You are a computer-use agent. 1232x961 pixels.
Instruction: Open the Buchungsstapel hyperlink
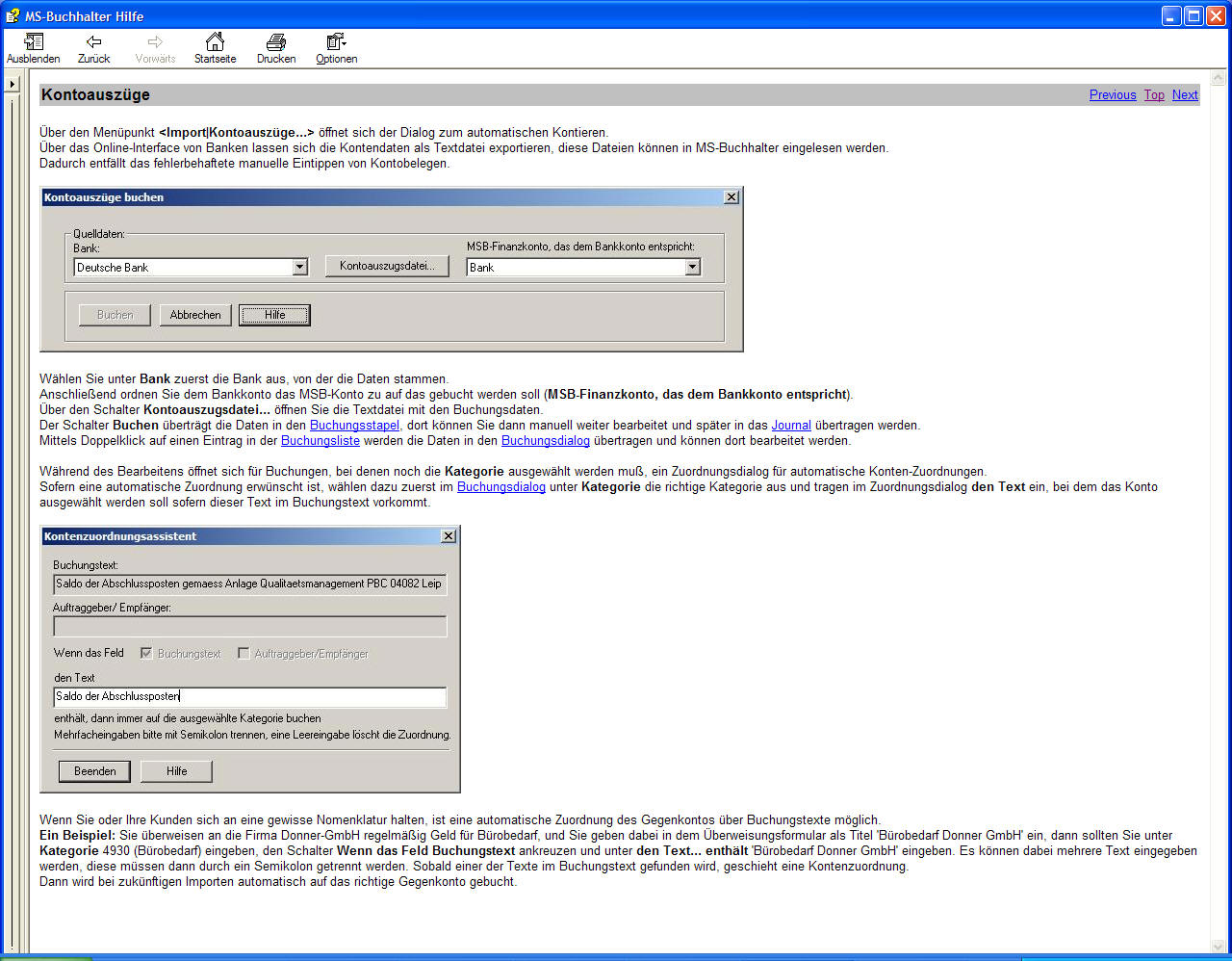[354, 425]
